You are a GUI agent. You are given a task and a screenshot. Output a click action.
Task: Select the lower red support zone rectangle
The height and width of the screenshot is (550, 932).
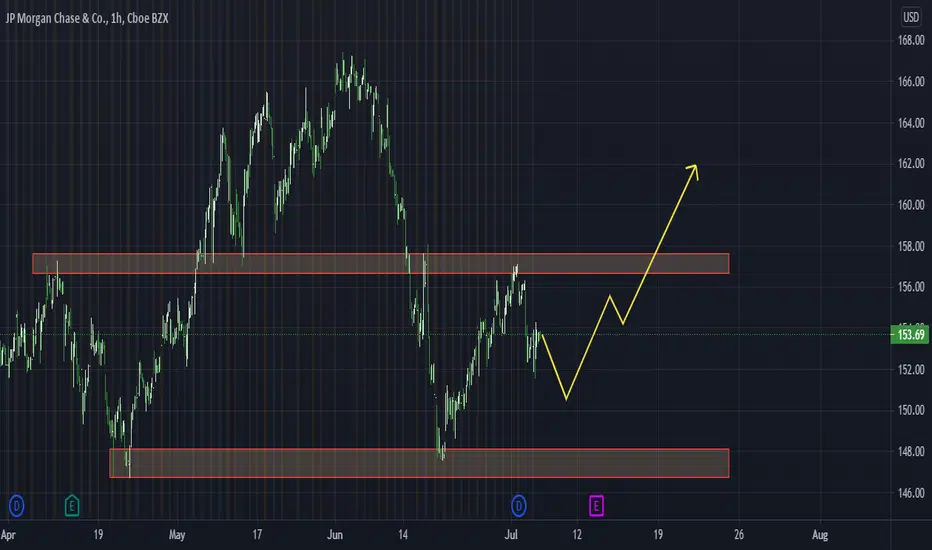[419, 463]
